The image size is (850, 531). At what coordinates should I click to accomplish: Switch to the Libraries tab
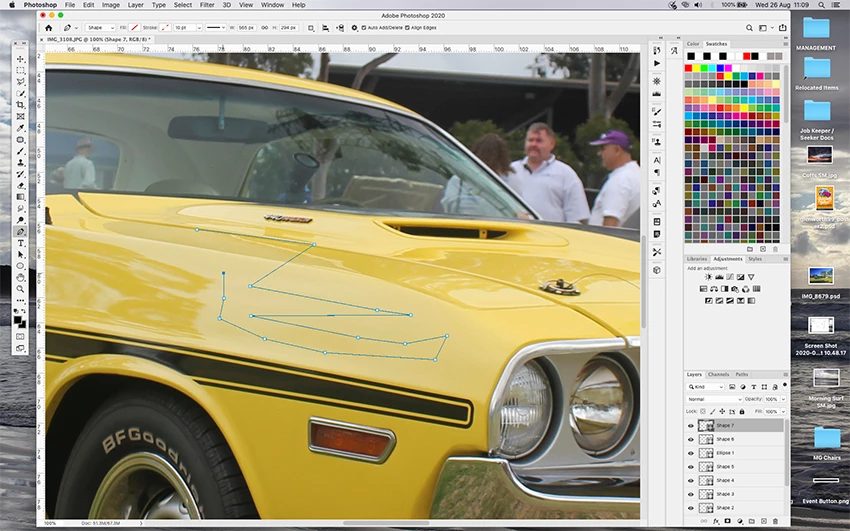click(x=697, y=259)
